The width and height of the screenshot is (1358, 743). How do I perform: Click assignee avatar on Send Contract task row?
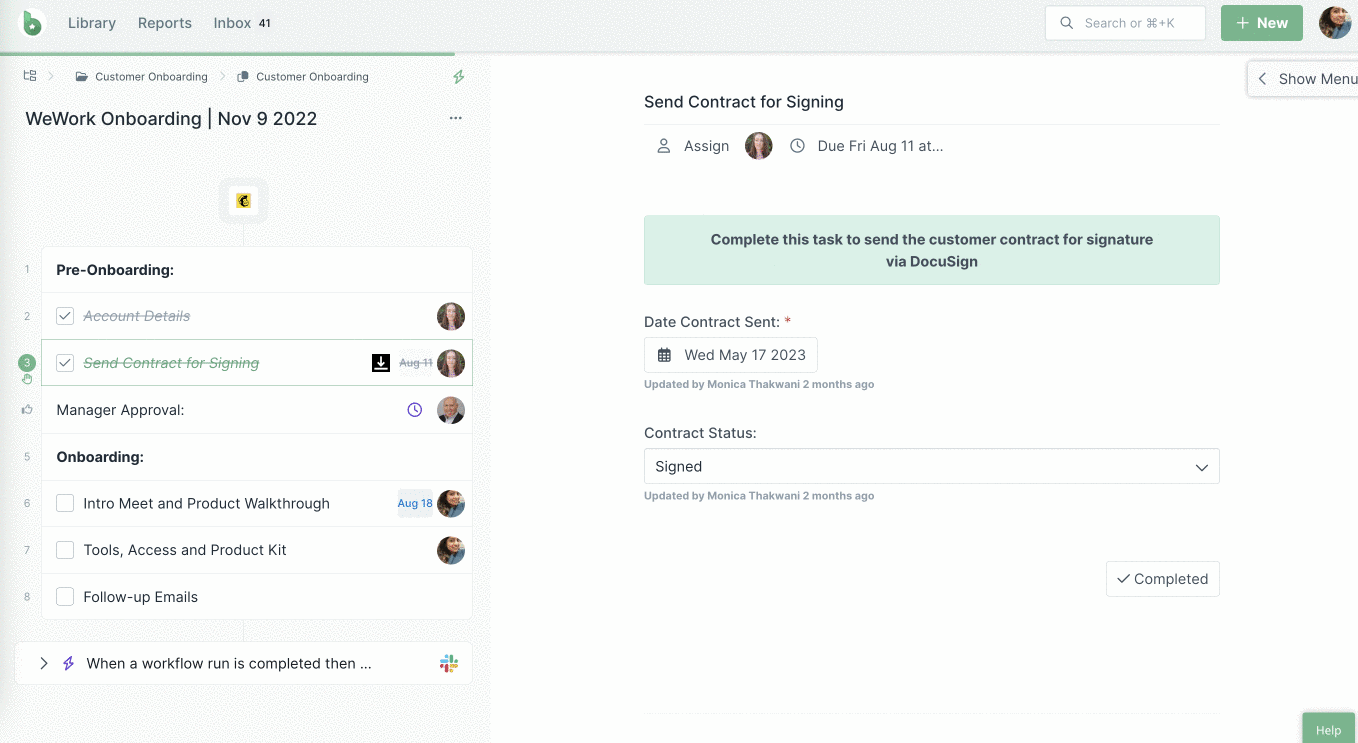coord(451,363)
